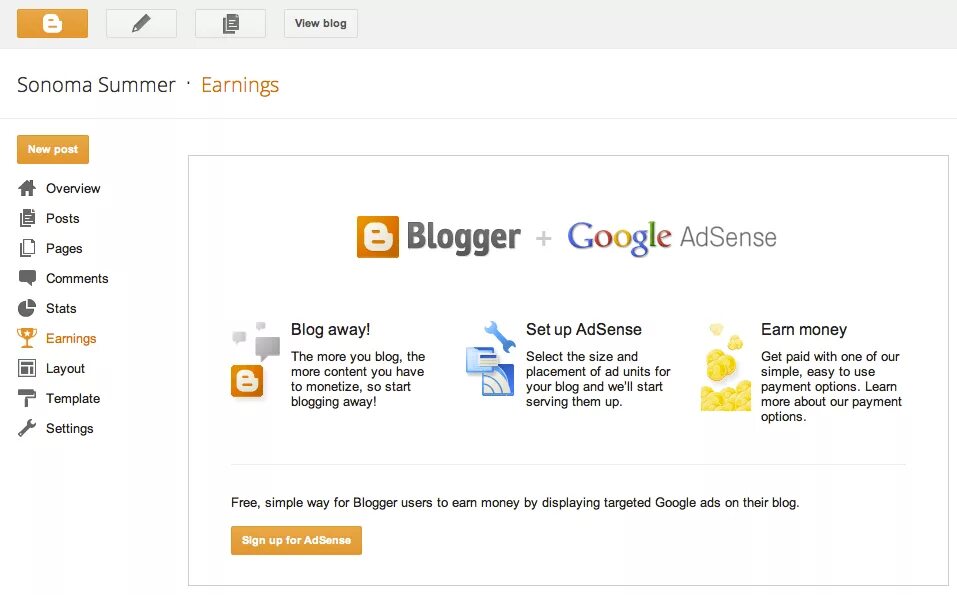Viewport: 957px width, 595px height.
Task: Click the Google AdSense logo
Action: (672, 238)
